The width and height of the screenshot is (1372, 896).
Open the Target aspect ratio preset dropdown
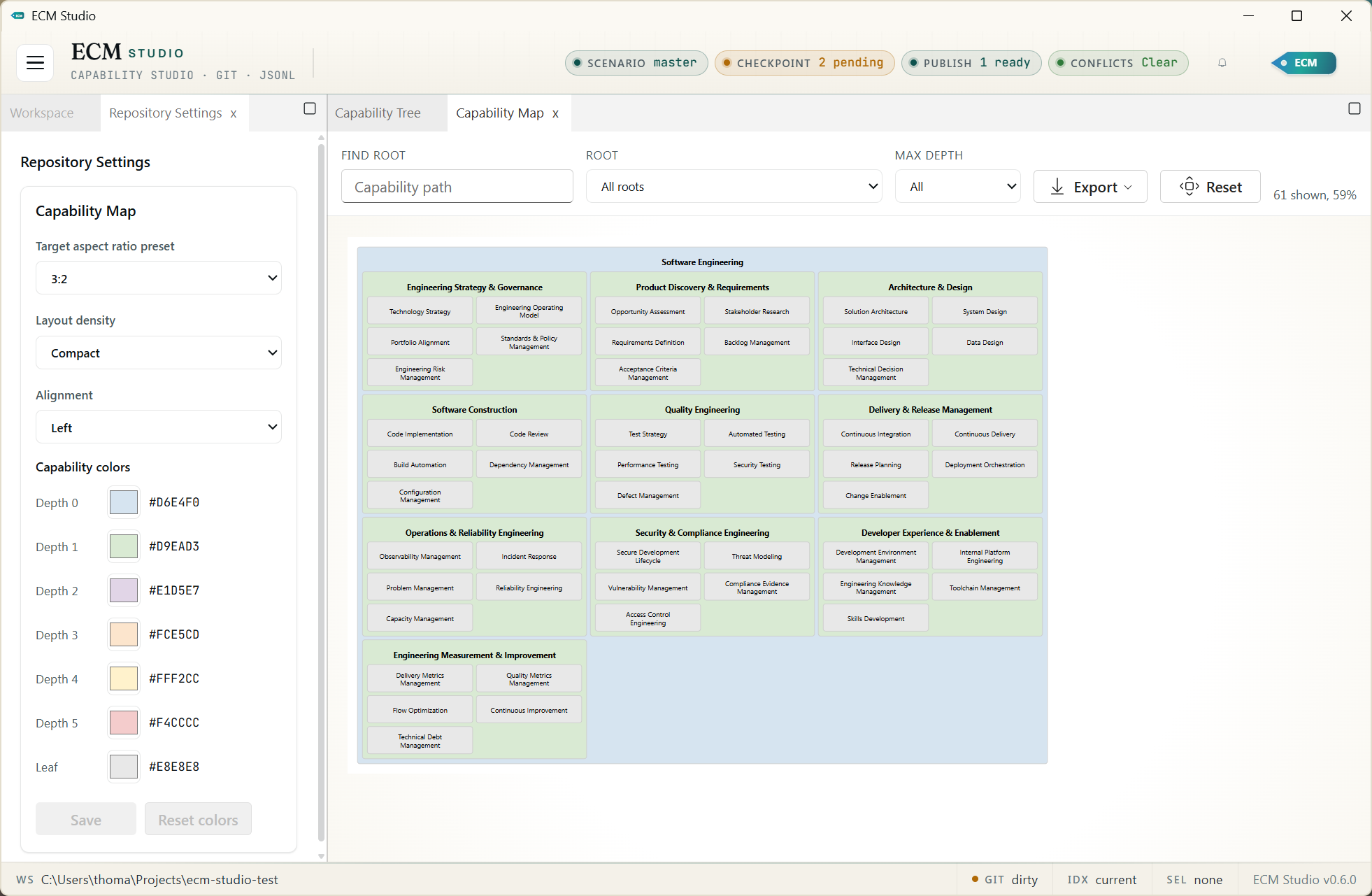pyautogui.click(x=158, y=278)
